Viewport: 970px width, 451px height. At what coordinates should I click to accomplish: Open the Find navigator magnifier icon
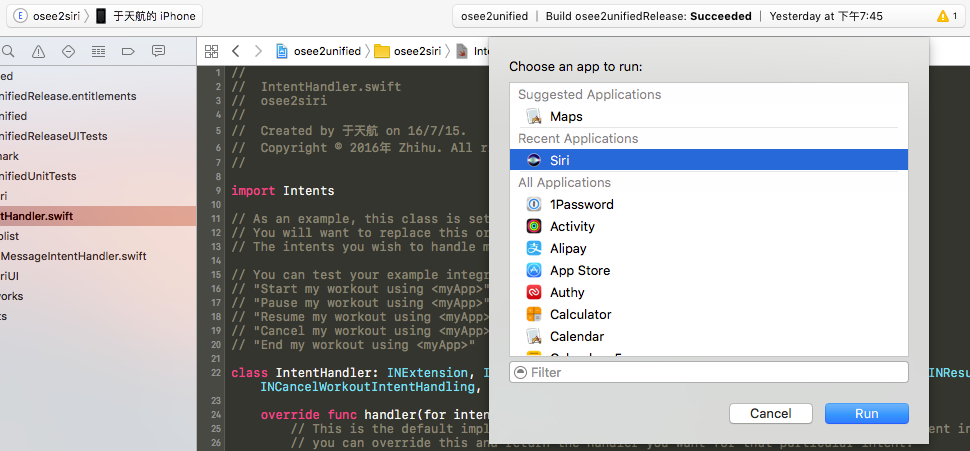(9, 51)
